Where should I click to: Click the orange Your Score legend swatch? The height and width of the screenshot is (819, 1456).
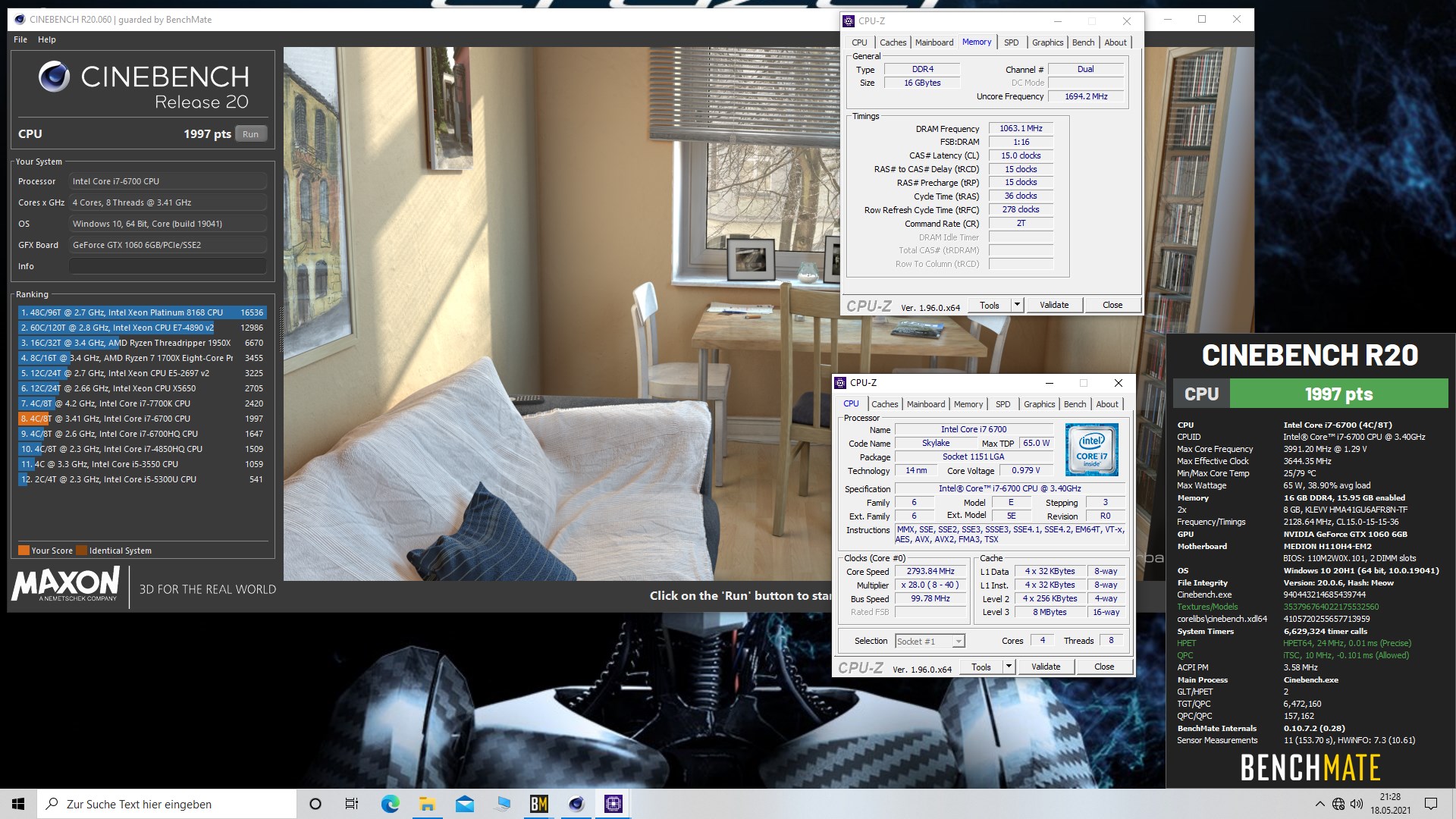point(24,551)
